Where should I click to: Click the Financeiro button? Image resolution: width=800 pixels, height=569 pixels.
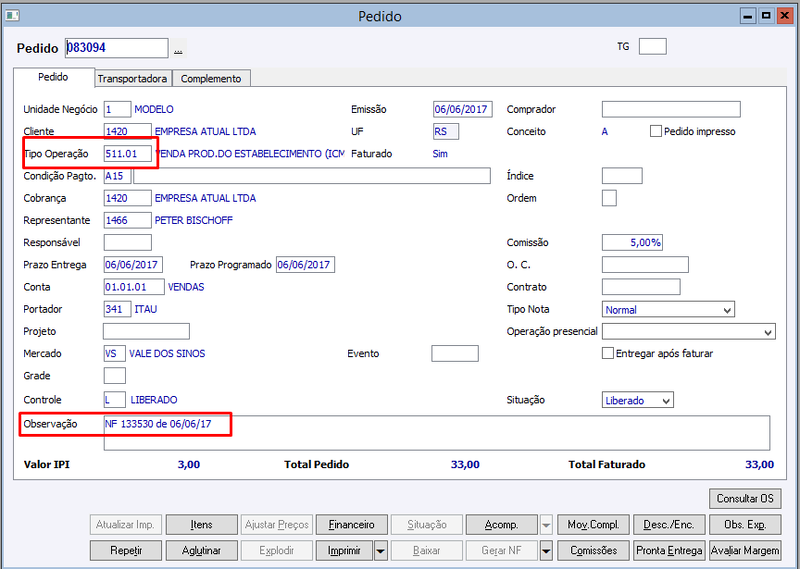coord(352,525)
